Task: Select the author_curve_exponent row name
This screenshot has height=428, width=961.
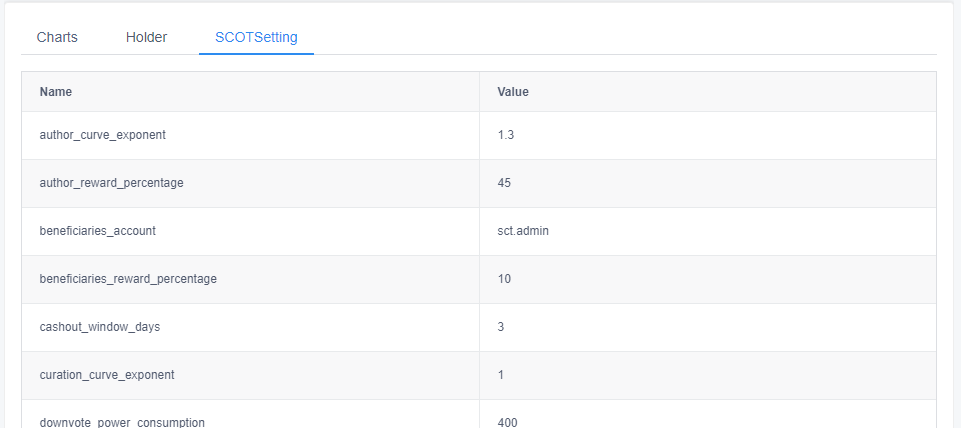Action: [x=102, y=135]
